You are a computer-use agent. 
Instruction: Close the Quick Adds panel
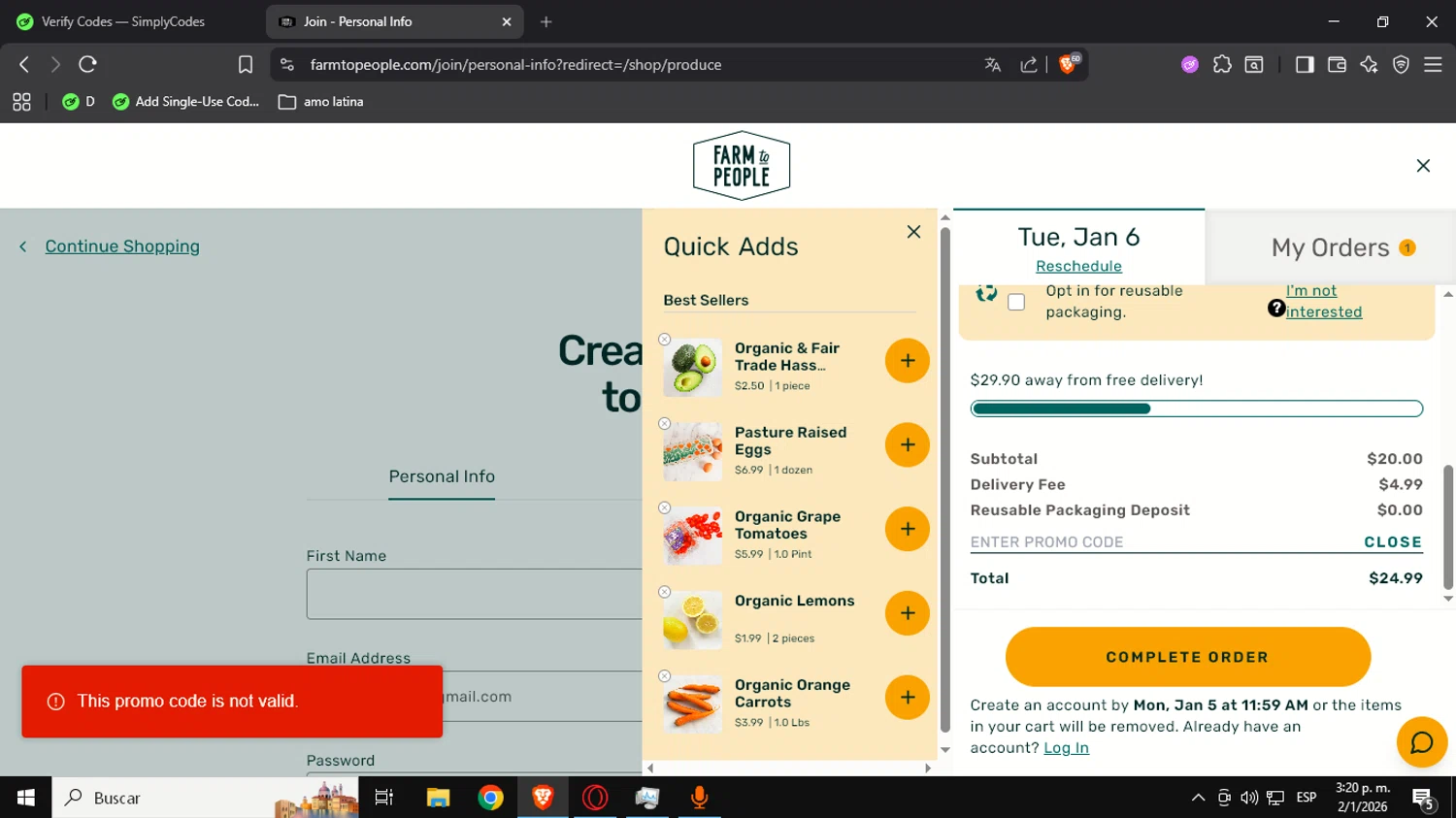pyautogui.click(x=913, y=232)
